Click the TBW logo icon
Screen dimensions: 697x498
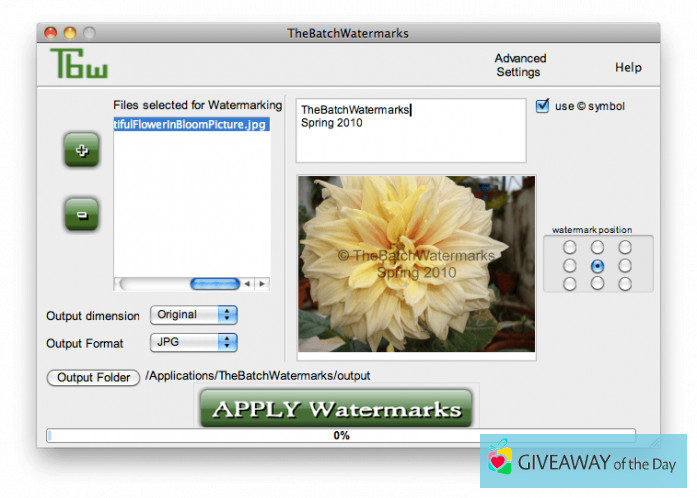79,64
